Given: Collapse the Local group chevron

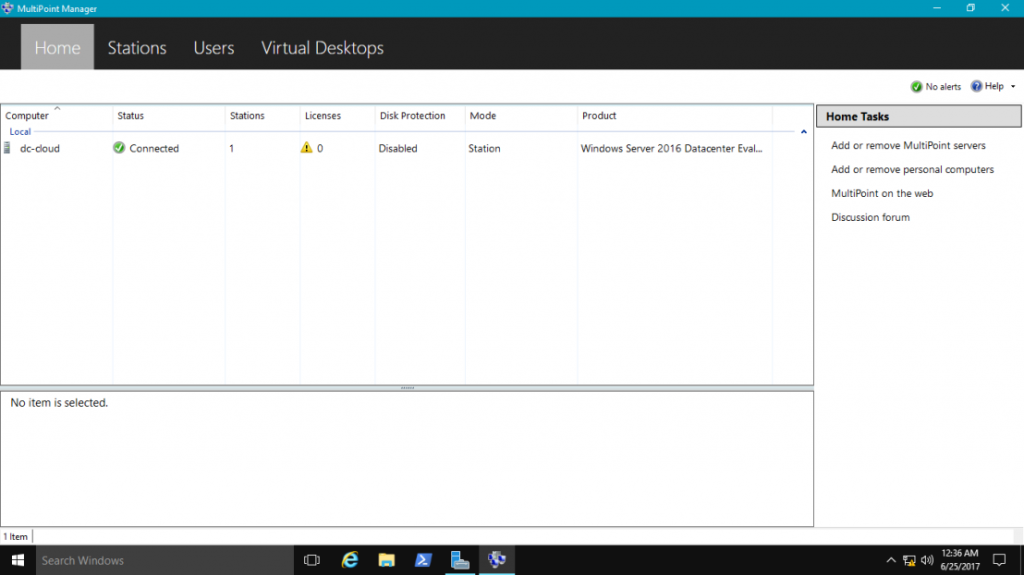Looking at the screenshot, I should coord(804,132).
